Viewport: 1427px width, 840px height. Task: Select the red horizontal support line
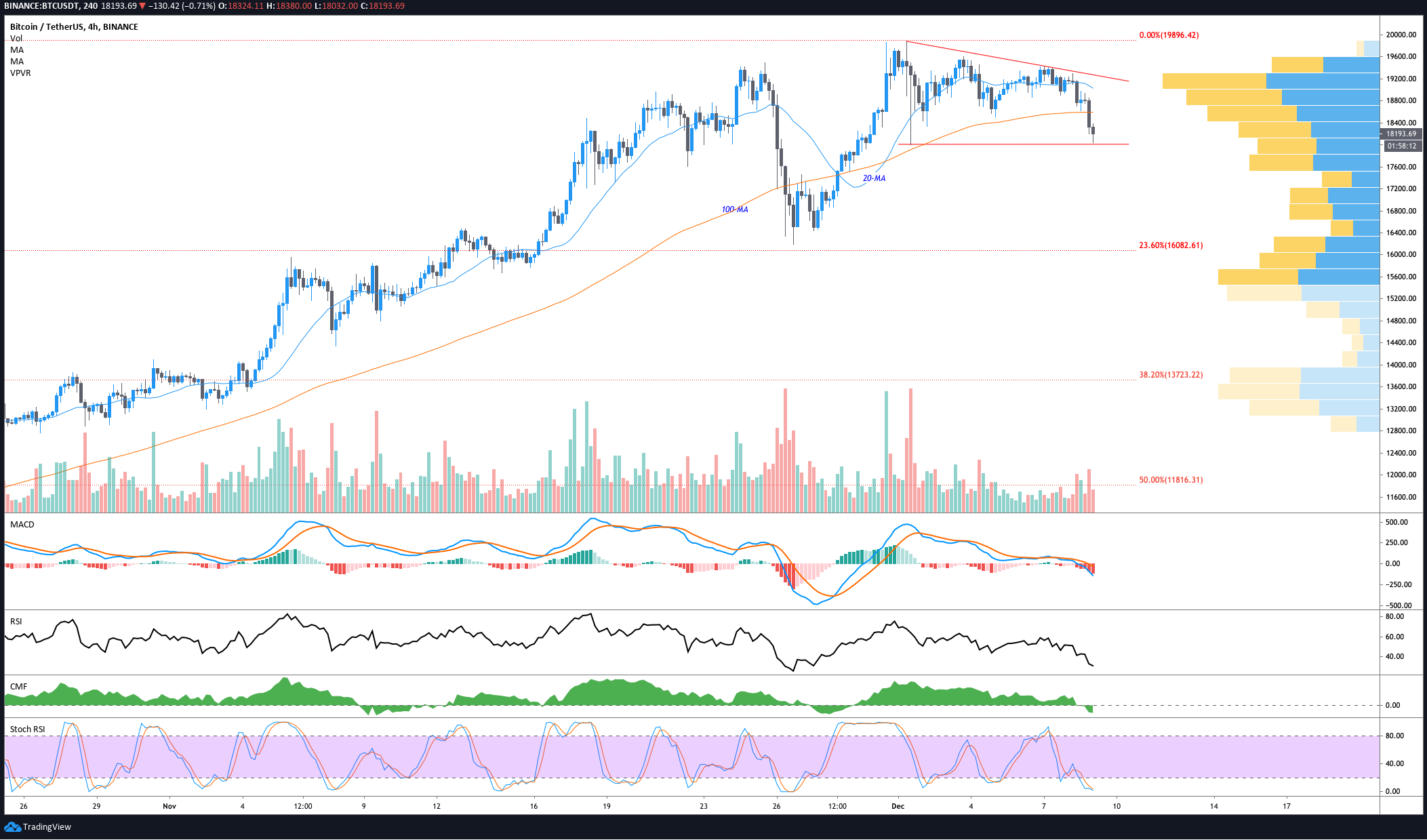tap(1013, 144)
